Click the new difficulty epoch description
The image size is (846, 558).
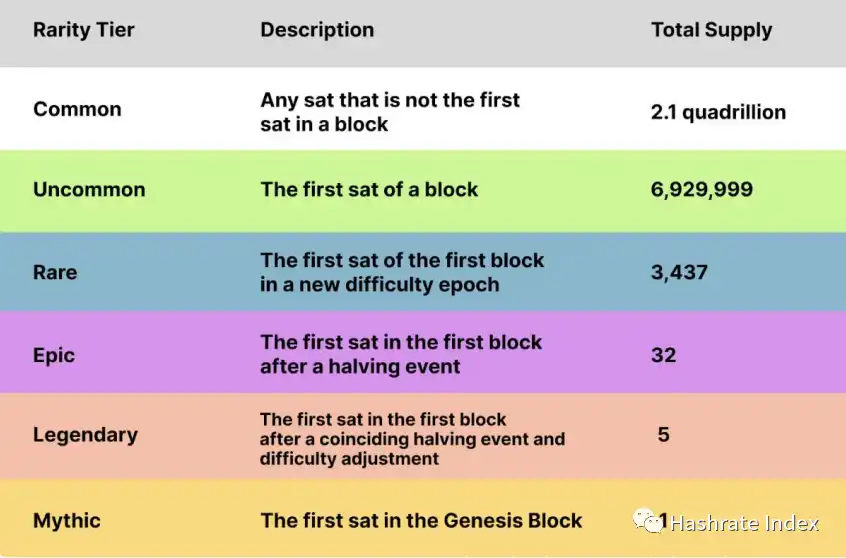402,272
